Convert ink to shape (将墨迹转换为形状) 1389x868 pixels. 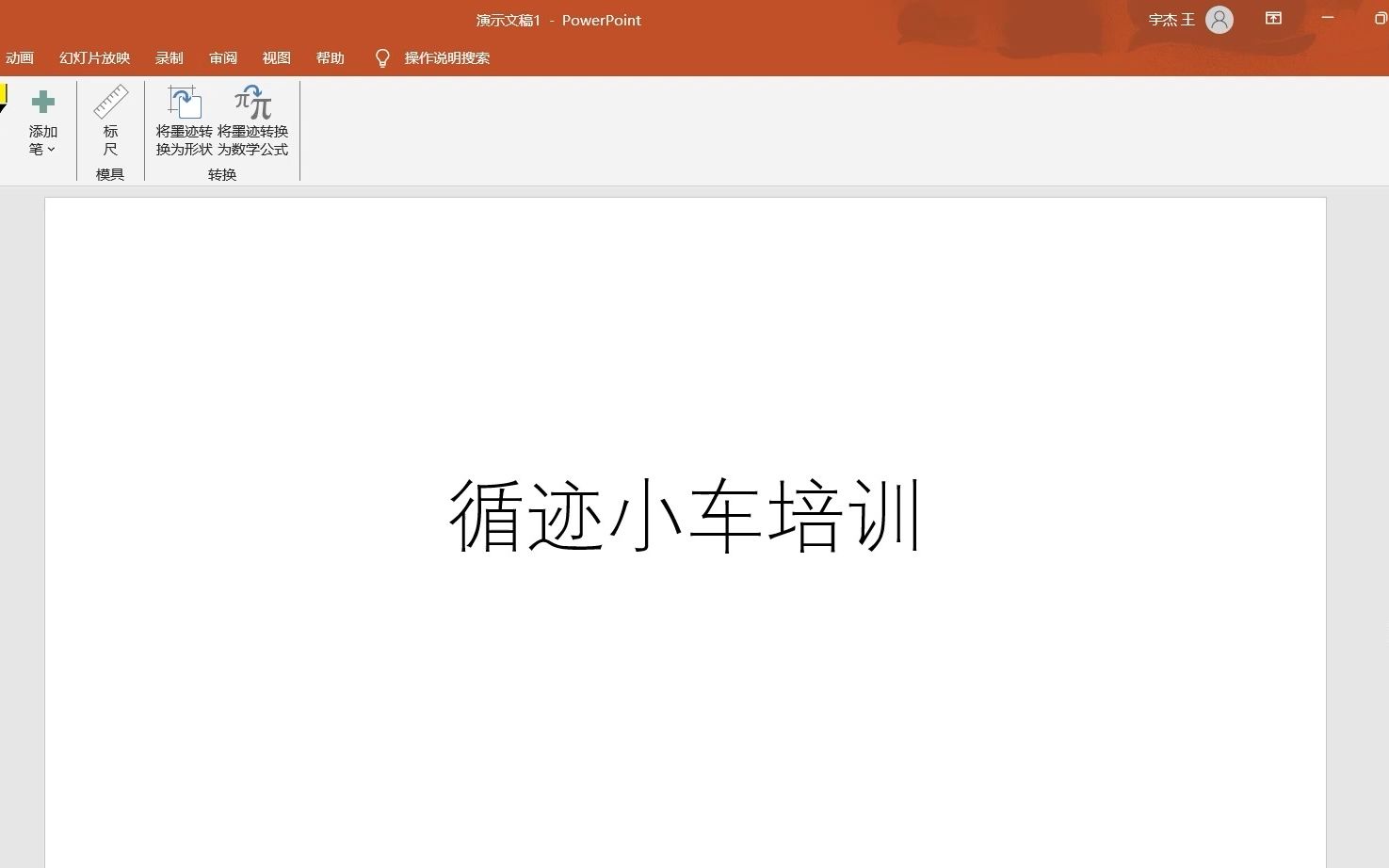pyautogui.click(x=184, y=121)
